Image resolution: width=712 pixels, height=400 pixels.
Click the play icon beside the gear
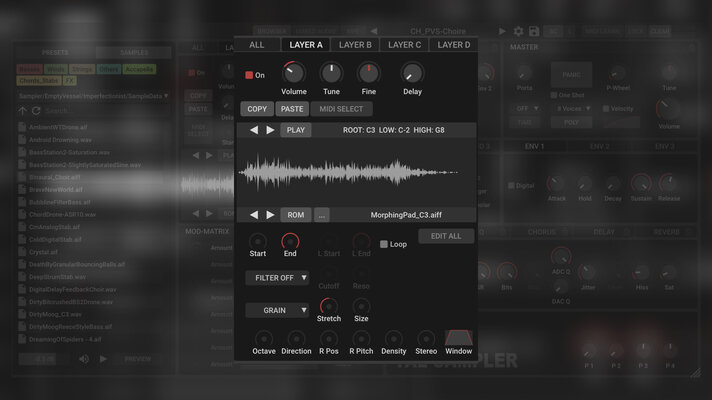502,31
